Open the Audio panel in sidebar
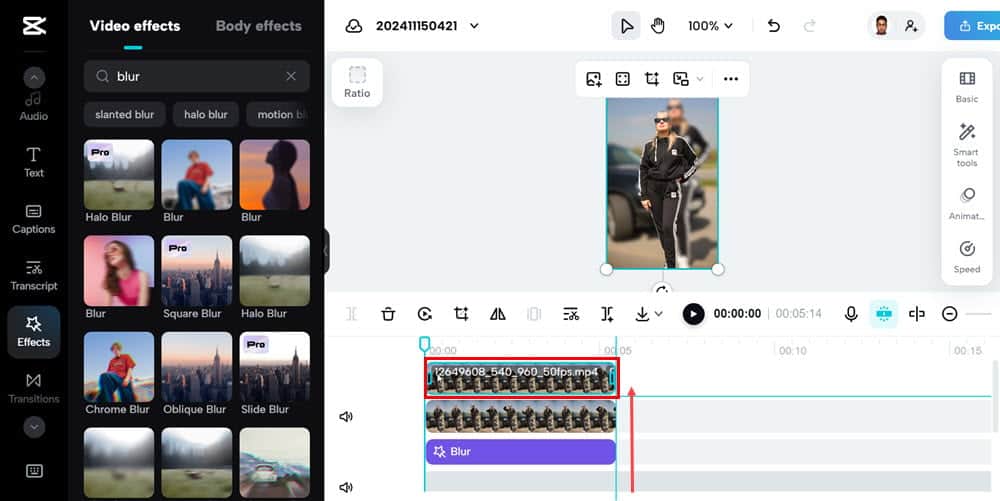The height and width of the screenshot is (501, 1000). pyautogui.click(x=34, y=106)
